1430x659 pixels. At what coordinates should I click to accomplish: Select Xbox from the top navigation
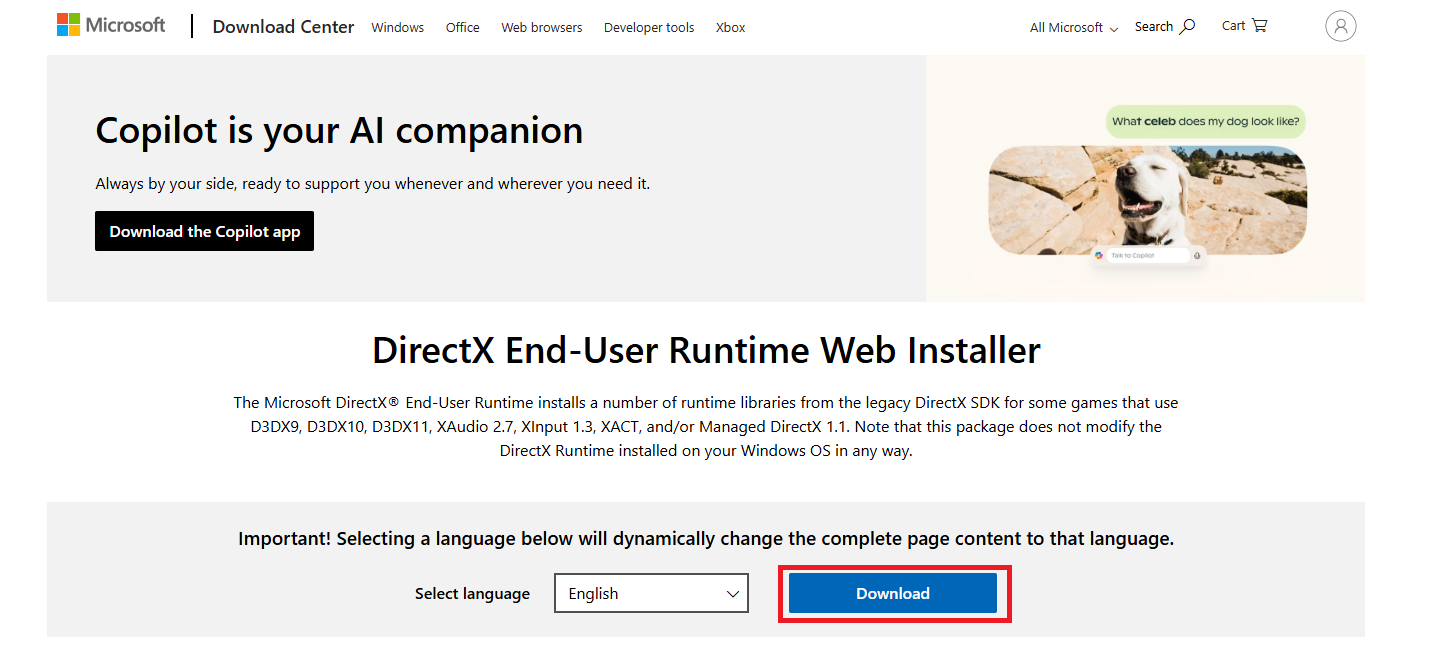(730, 27)
